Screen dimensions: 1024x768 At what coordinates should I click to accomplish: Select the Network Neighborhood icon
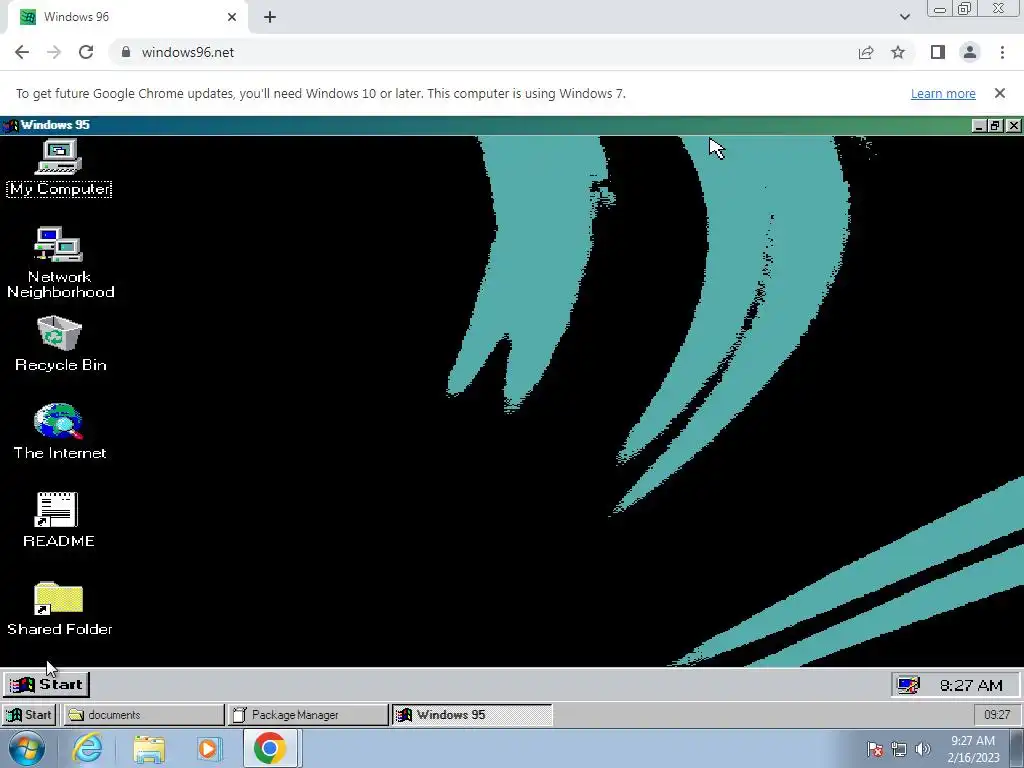59,262
